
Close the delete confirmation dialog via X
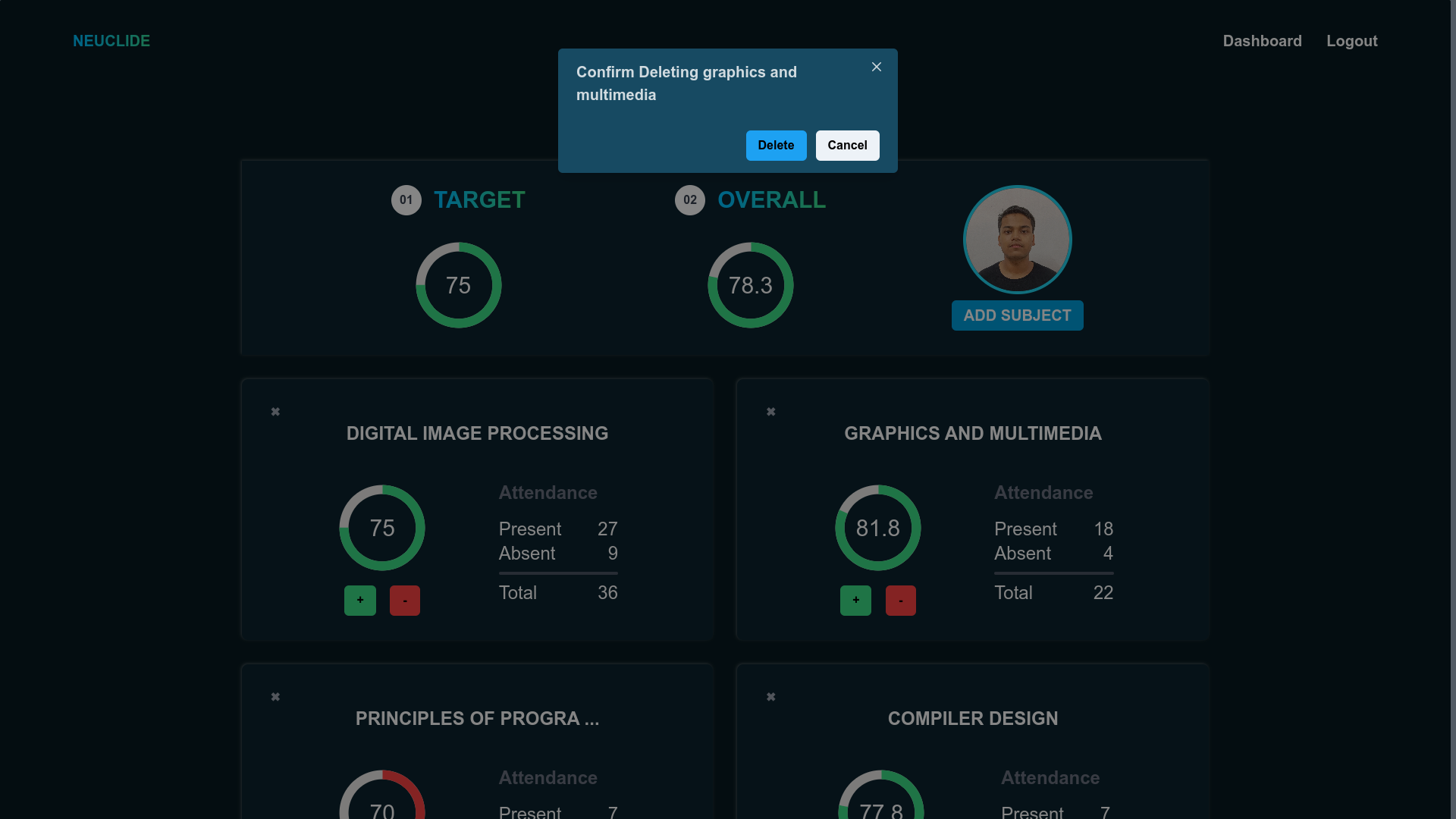point(877,67)
